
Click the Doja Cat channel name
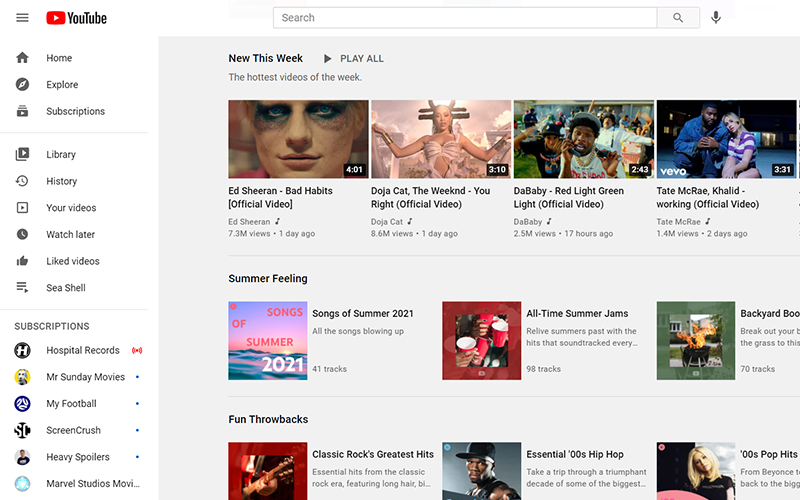click(x=387, y=221)
